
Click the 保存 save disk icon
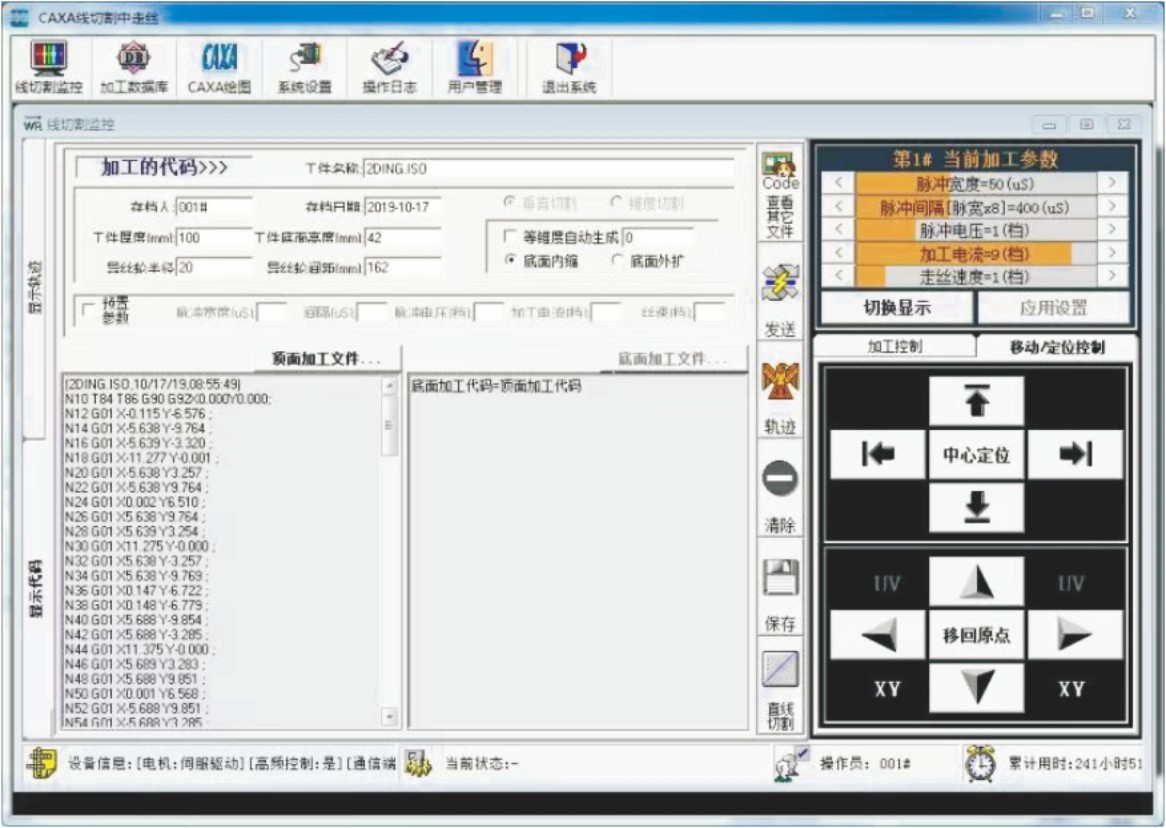[x=780, y=578]
